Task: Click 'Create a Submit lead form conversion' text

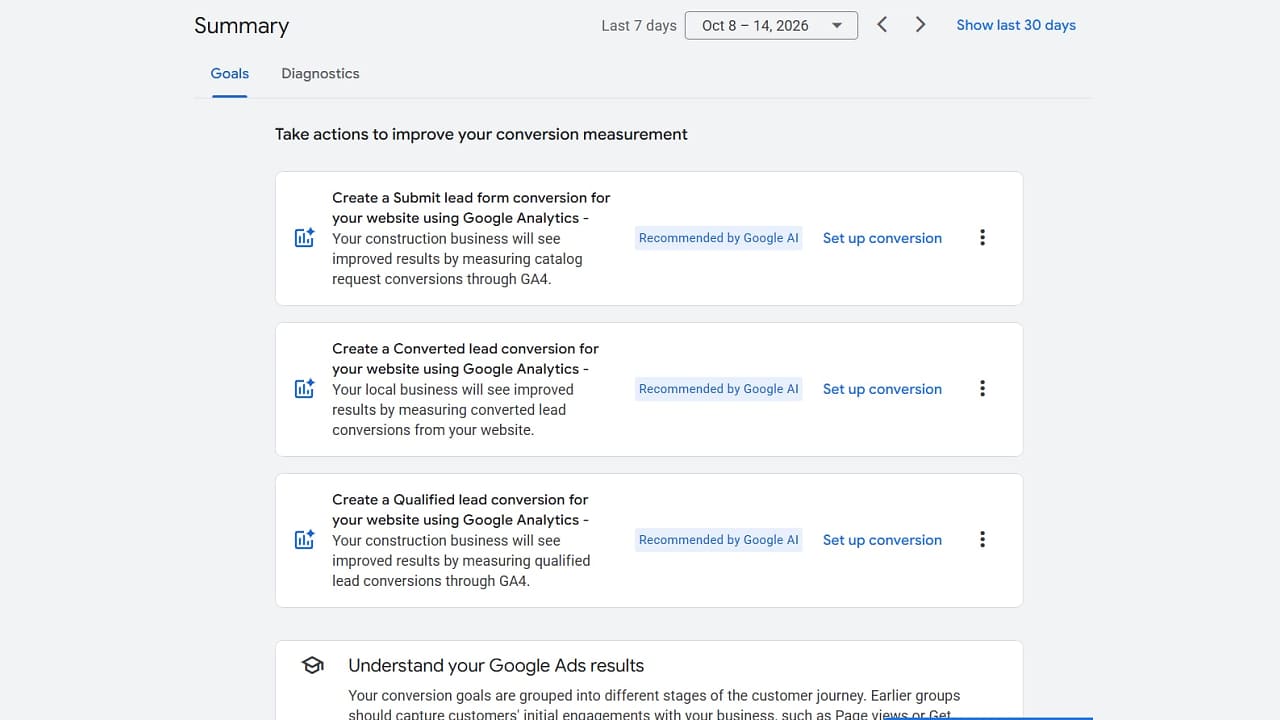Action: pos(471,208)
